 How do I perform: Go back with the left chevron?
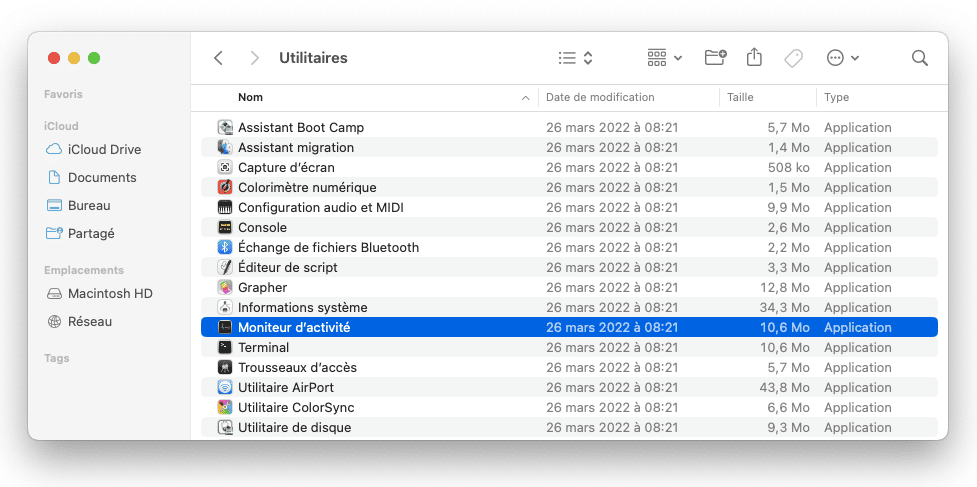click(218, 58)
